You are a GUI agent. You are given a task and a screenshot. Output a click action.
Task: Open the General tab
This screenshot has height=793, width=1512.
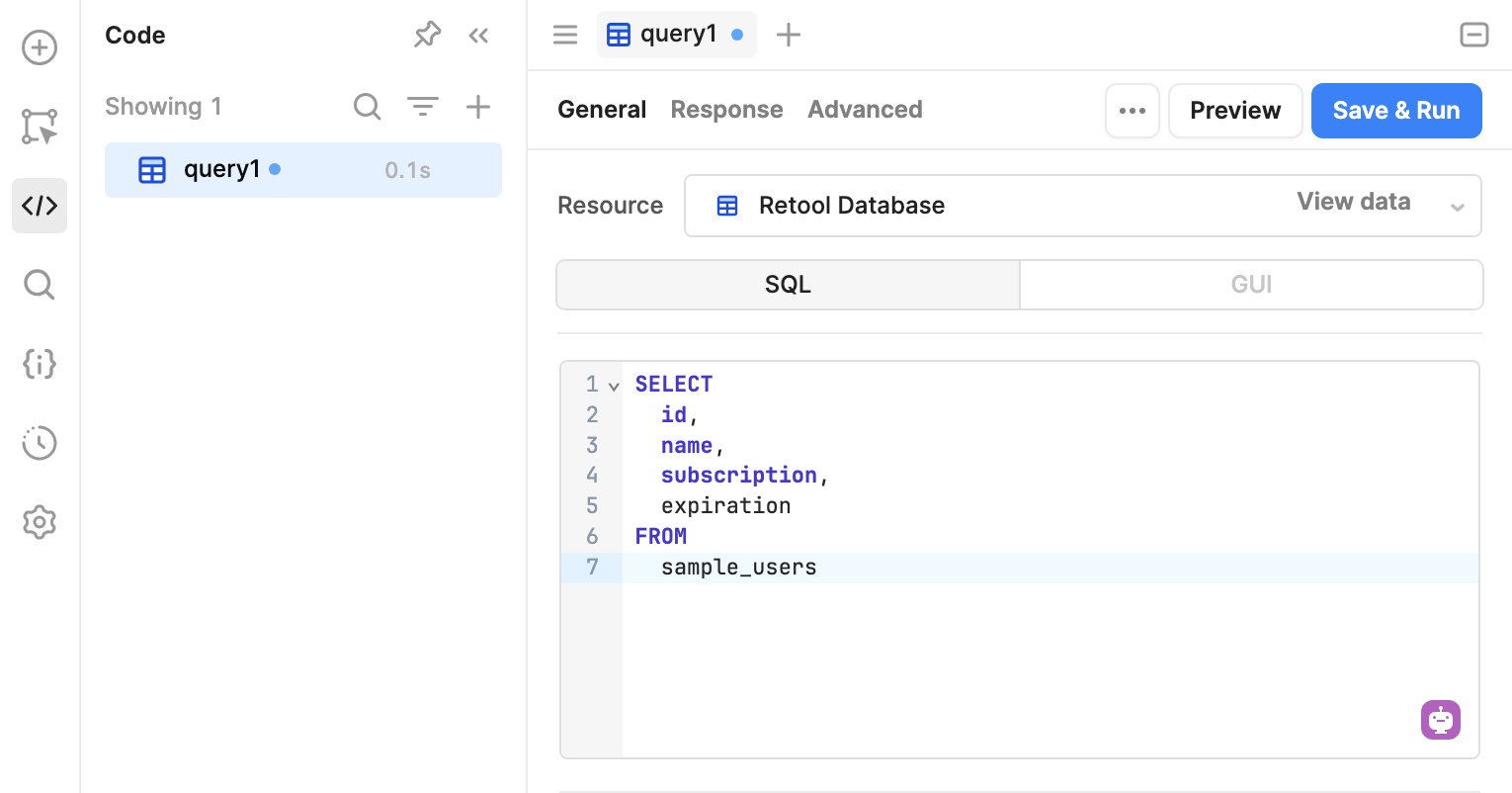[602, 110]
